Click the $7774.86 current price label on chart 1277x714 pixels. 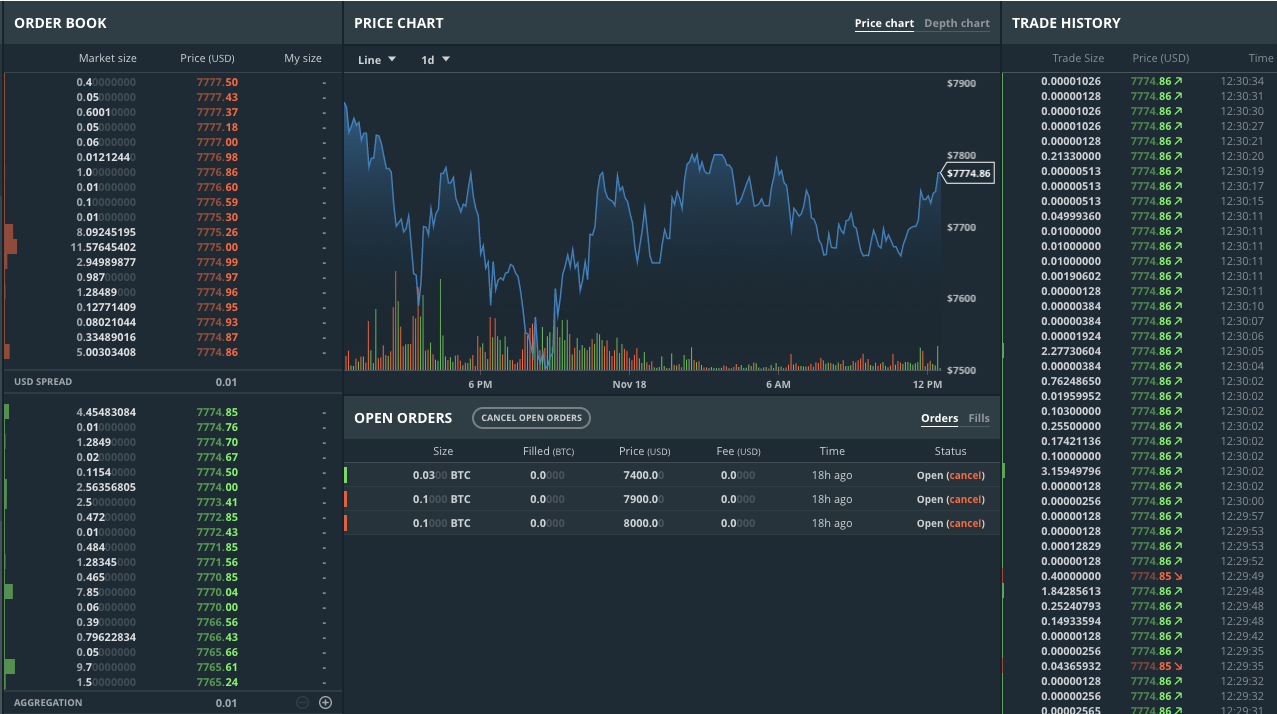(968, 174)
